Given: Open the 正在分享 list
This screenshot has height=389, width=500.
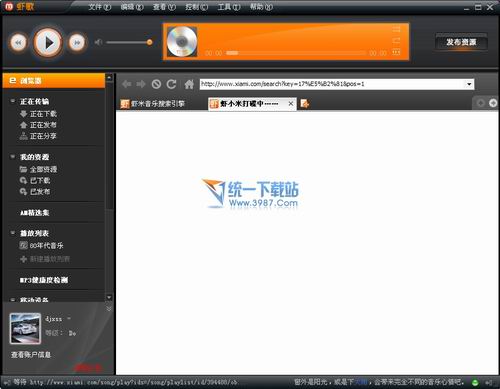Looking at the screenshot, I should pyautogui.click(x=38, y=136).
